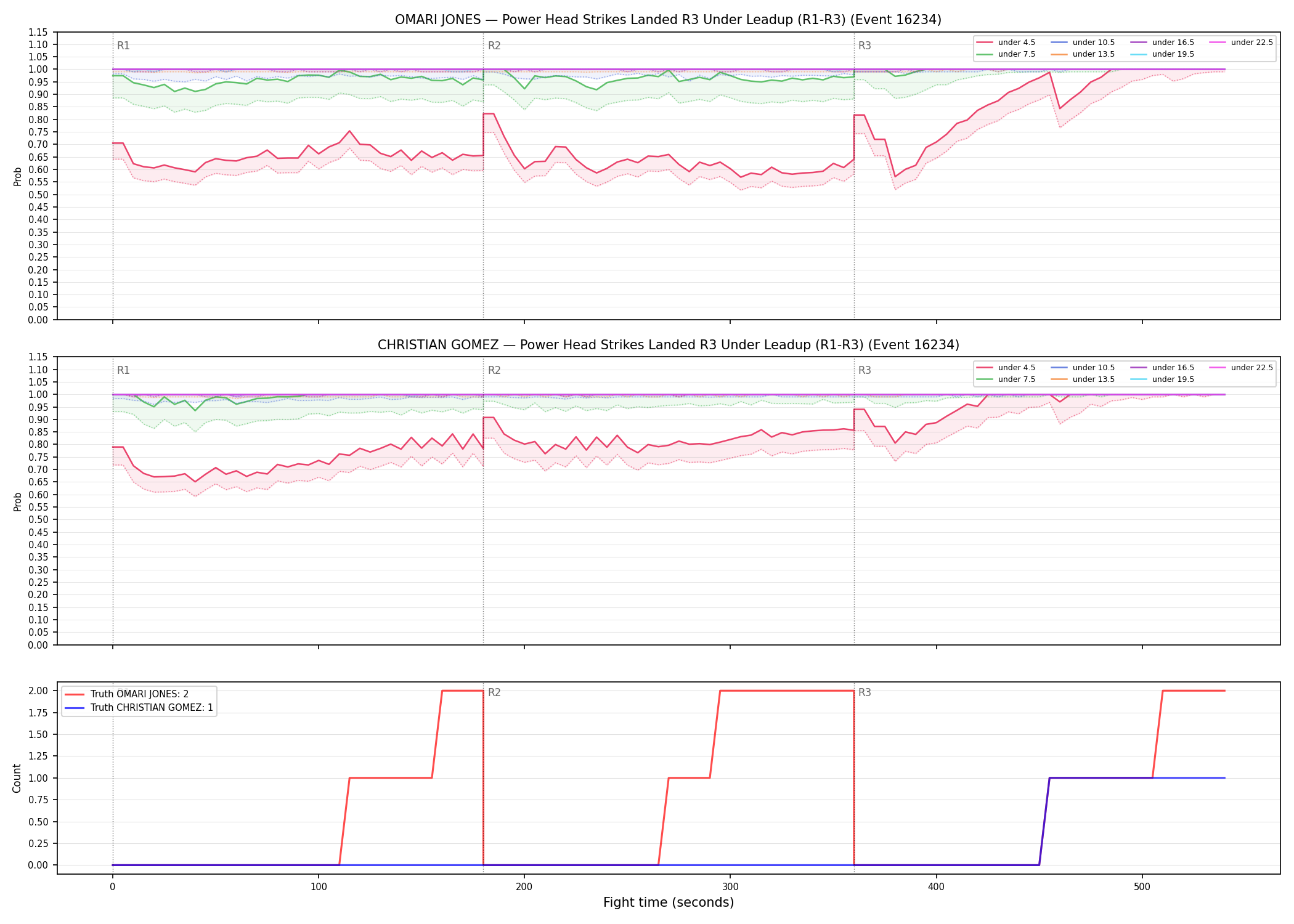Click the R3 round marker in Omari Jones chart
This screenshot has height=924, width=1294.
tap(865, 46)
